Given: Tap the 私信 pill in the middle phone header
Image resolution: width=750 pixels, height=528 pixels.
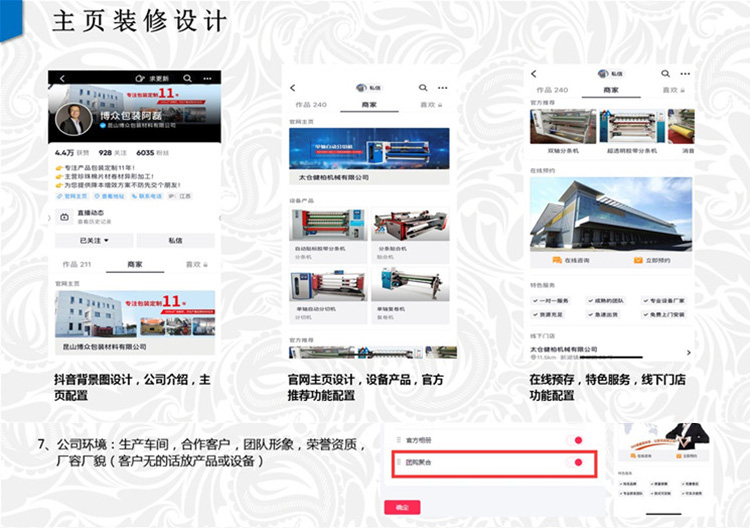Looking at the screenshot, I should click(x=369, y=88).
